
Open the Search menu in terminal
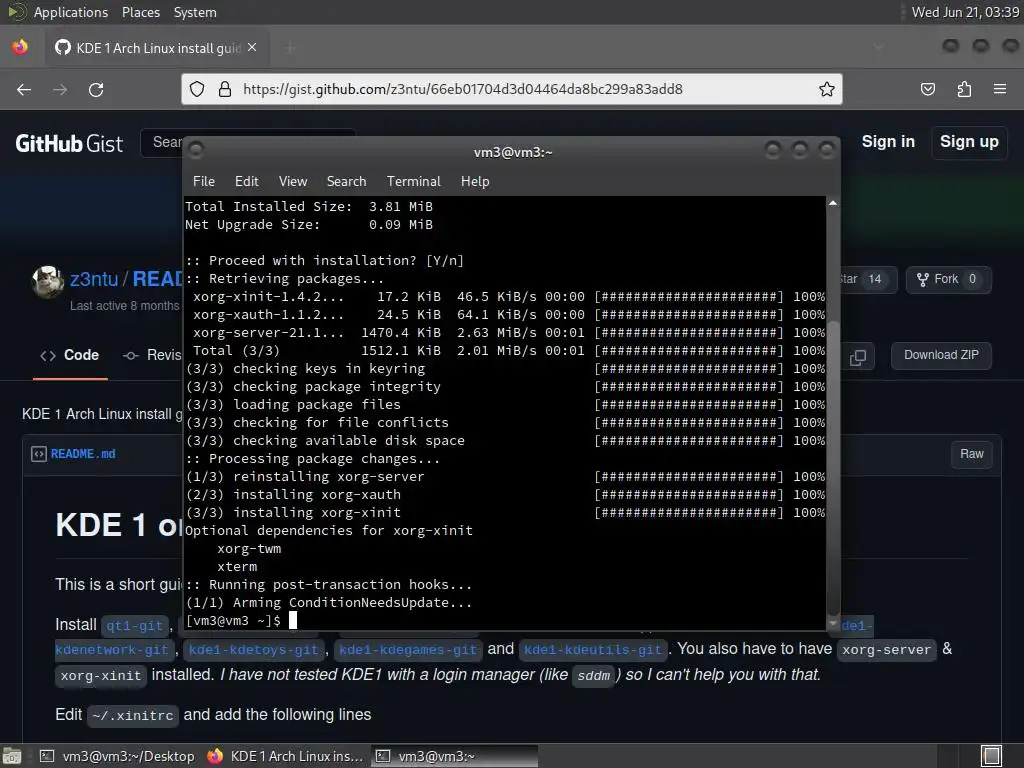tap(346, 182)
